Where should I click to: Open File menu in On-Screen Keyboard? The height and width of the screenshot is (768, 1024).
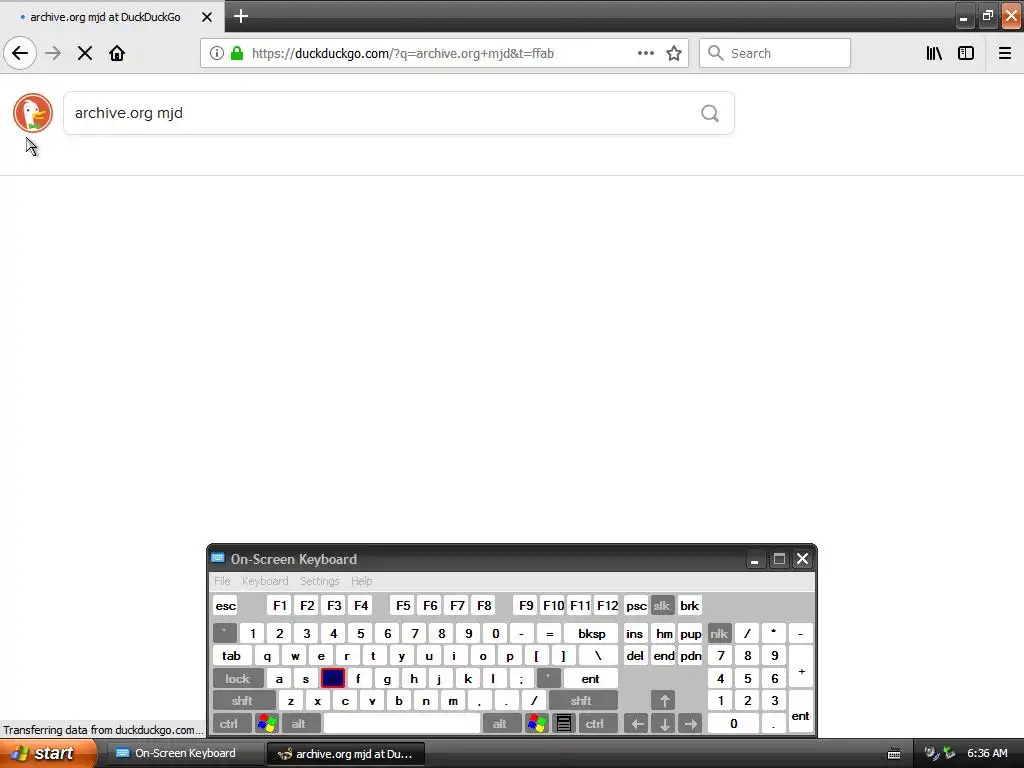click(222, 581)
